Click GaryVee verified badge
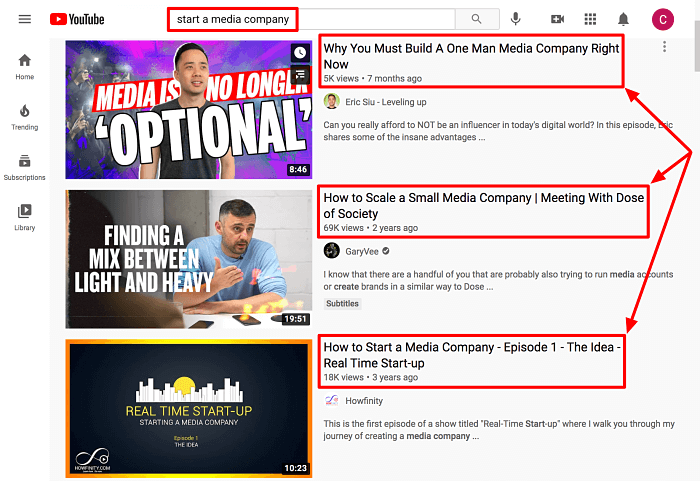Screen dimensions: 700x481 [x=386, y=251]
